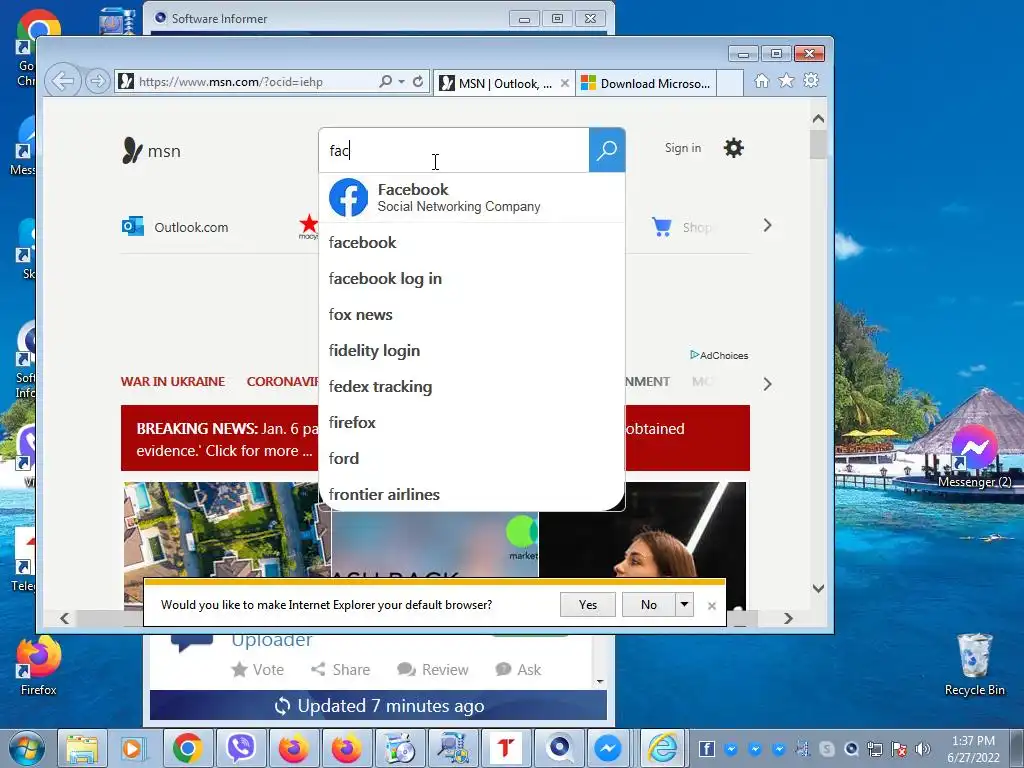Click Yes to set default browser

coord(588,605)
